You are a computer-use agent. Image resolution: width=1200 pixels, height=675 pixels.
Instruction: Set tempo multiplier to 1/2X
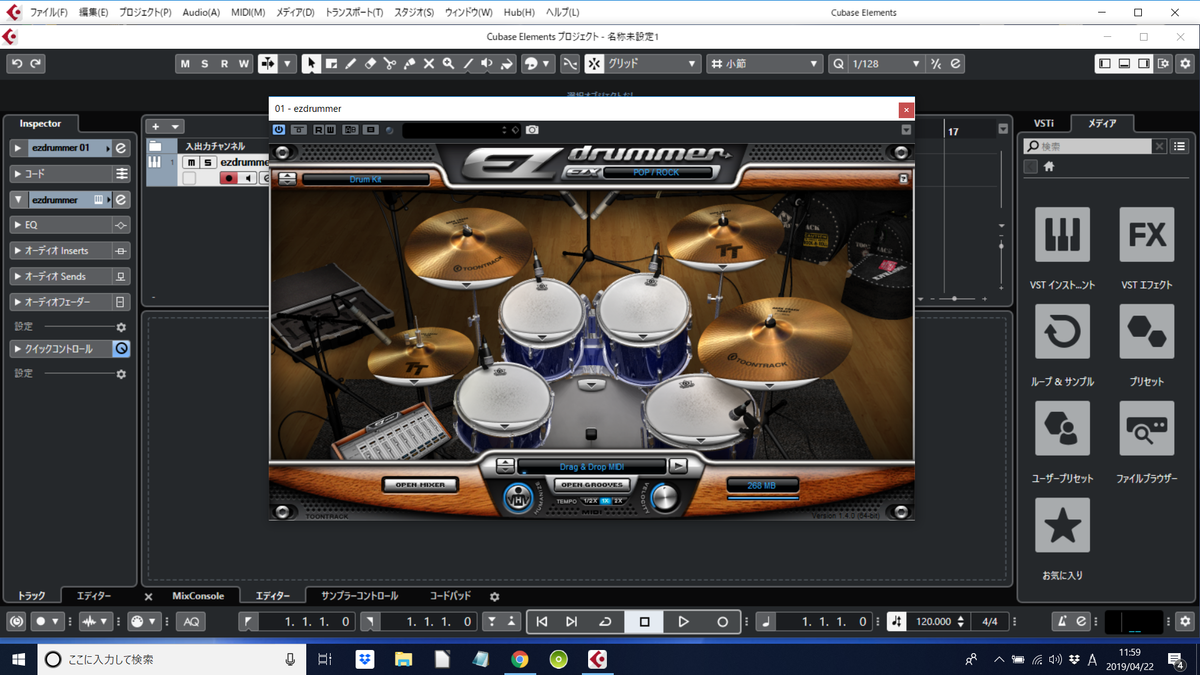coord(590,500)
